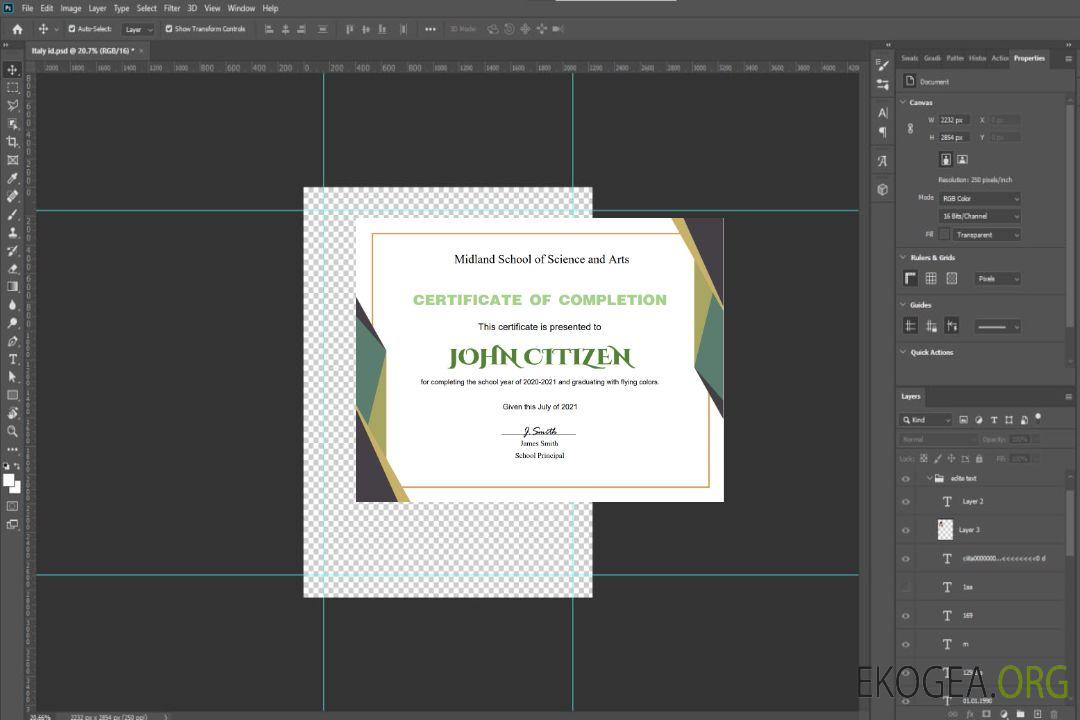The width and height of the screenshot is (1080, 720).
Task: Select the Clone Stamp tool
Action: point(12,232)
